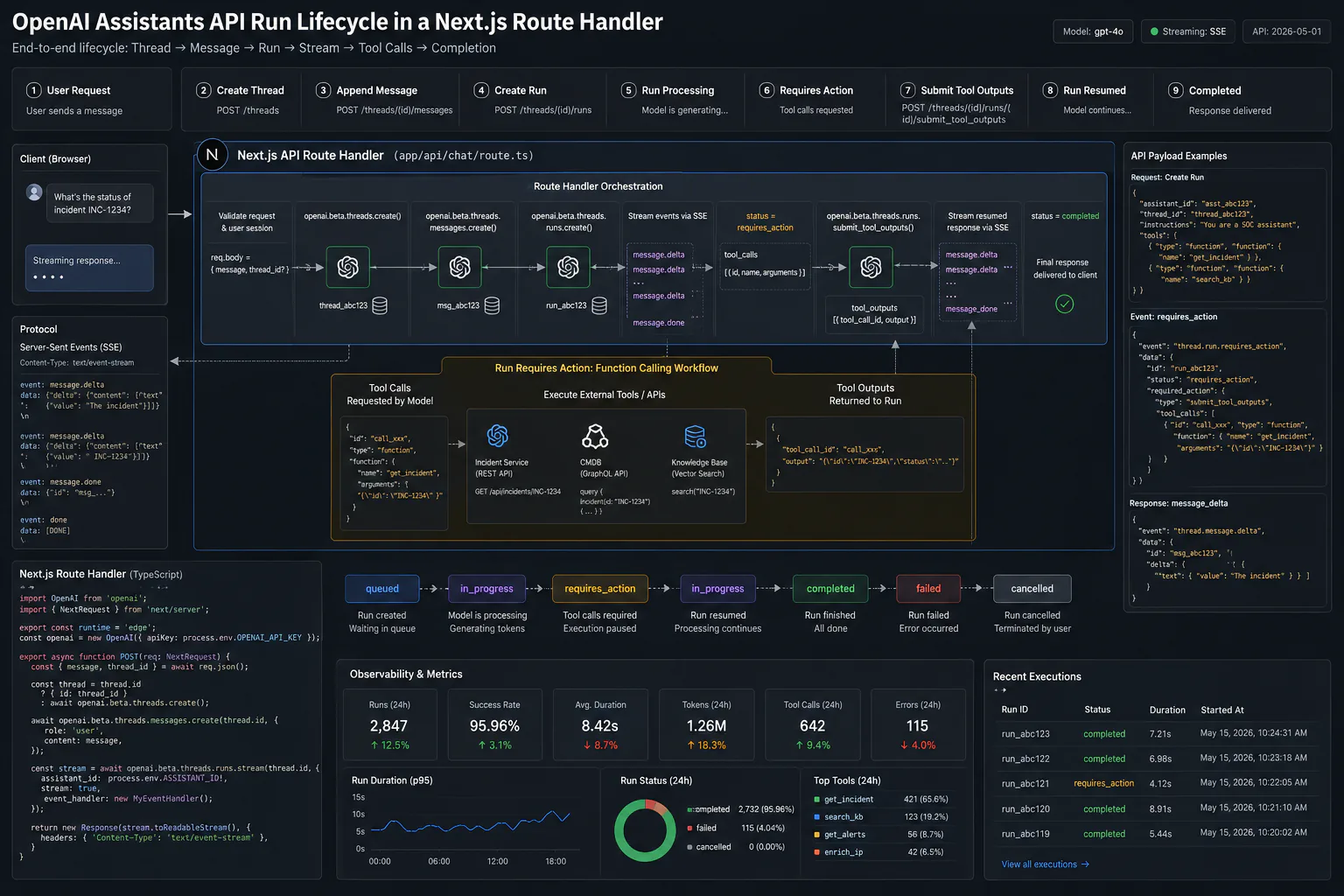This screenshot has height=896, width=1344.
Task: Click the CMDB GraphQL API icon
Action: point(595,435)
